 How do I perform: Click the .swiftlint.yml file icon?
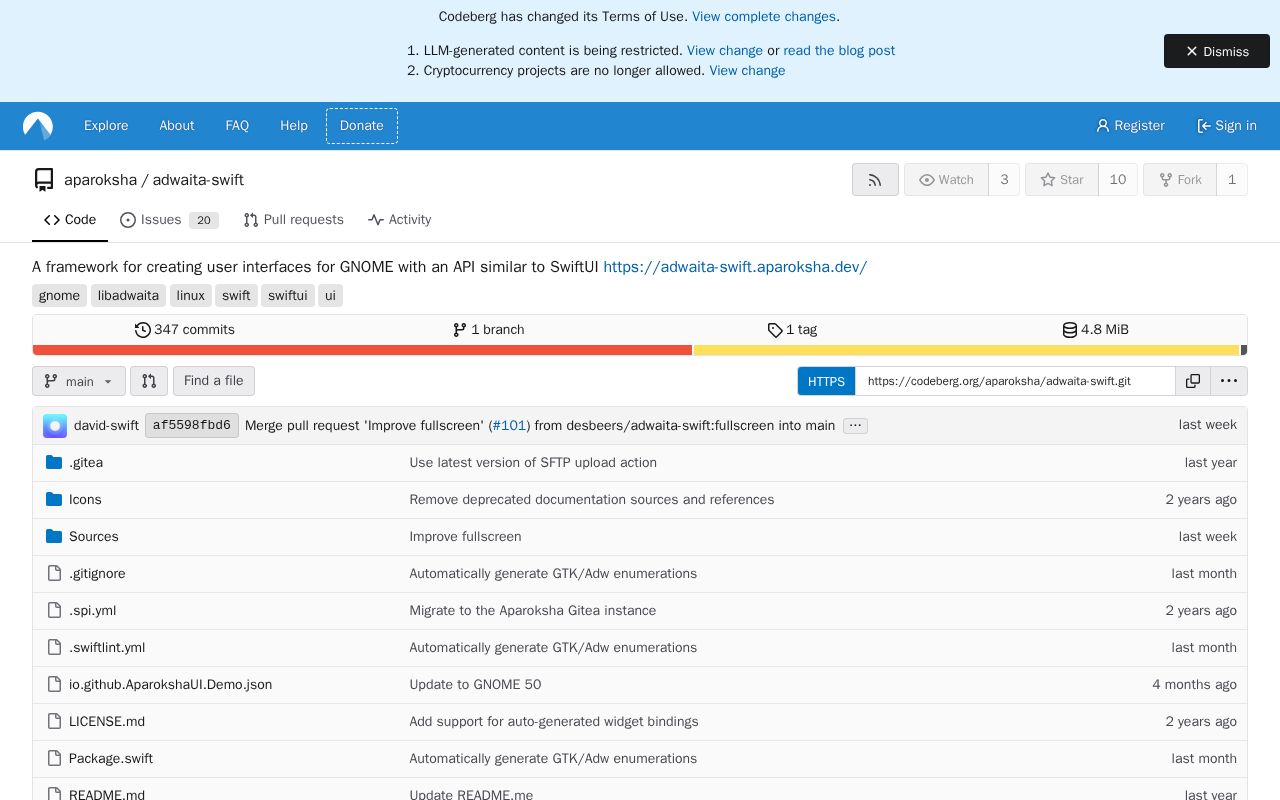point(54,647)
